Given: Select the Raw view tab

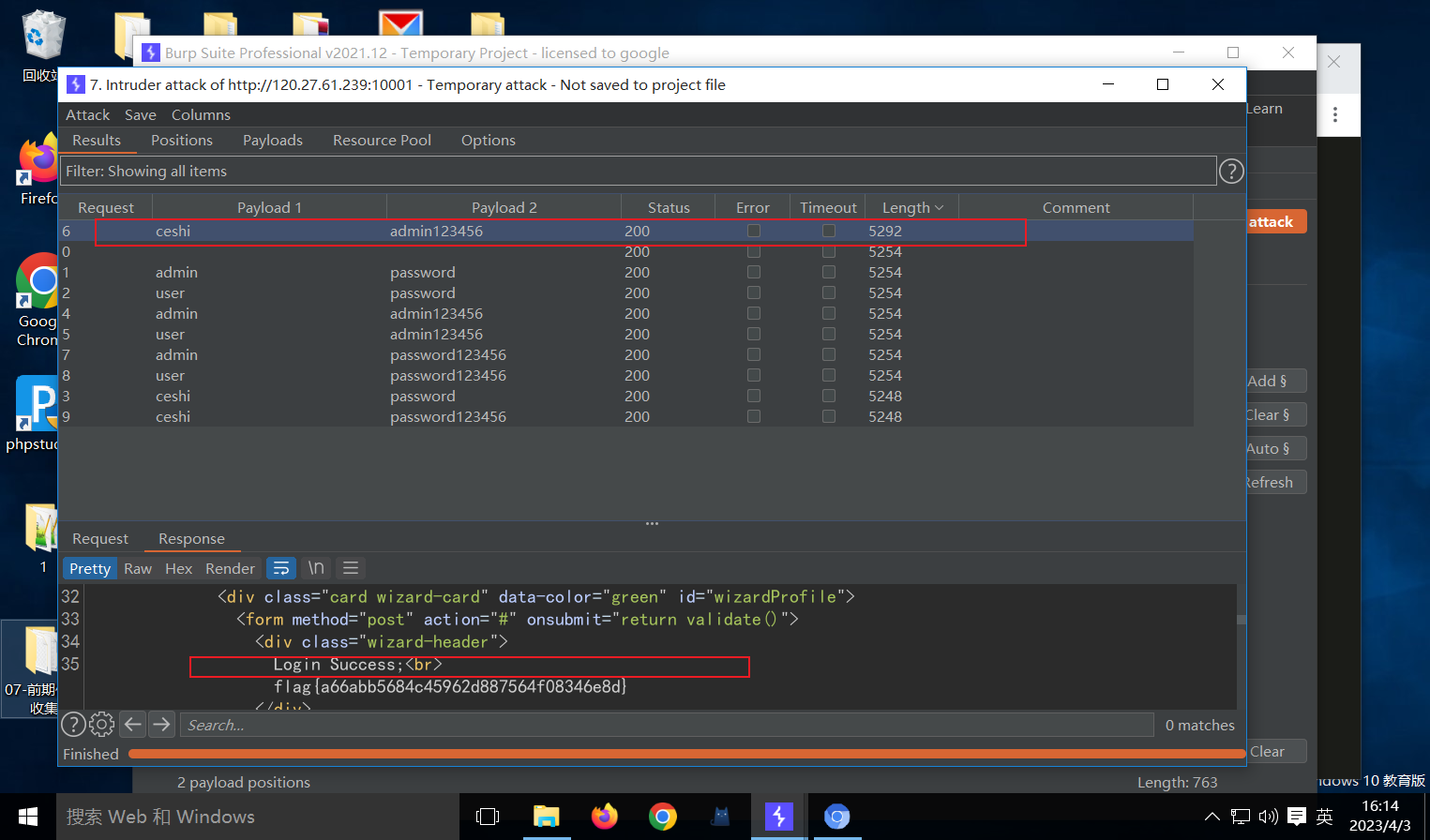Looking at the screenshot, I should [x=138, y=568].
